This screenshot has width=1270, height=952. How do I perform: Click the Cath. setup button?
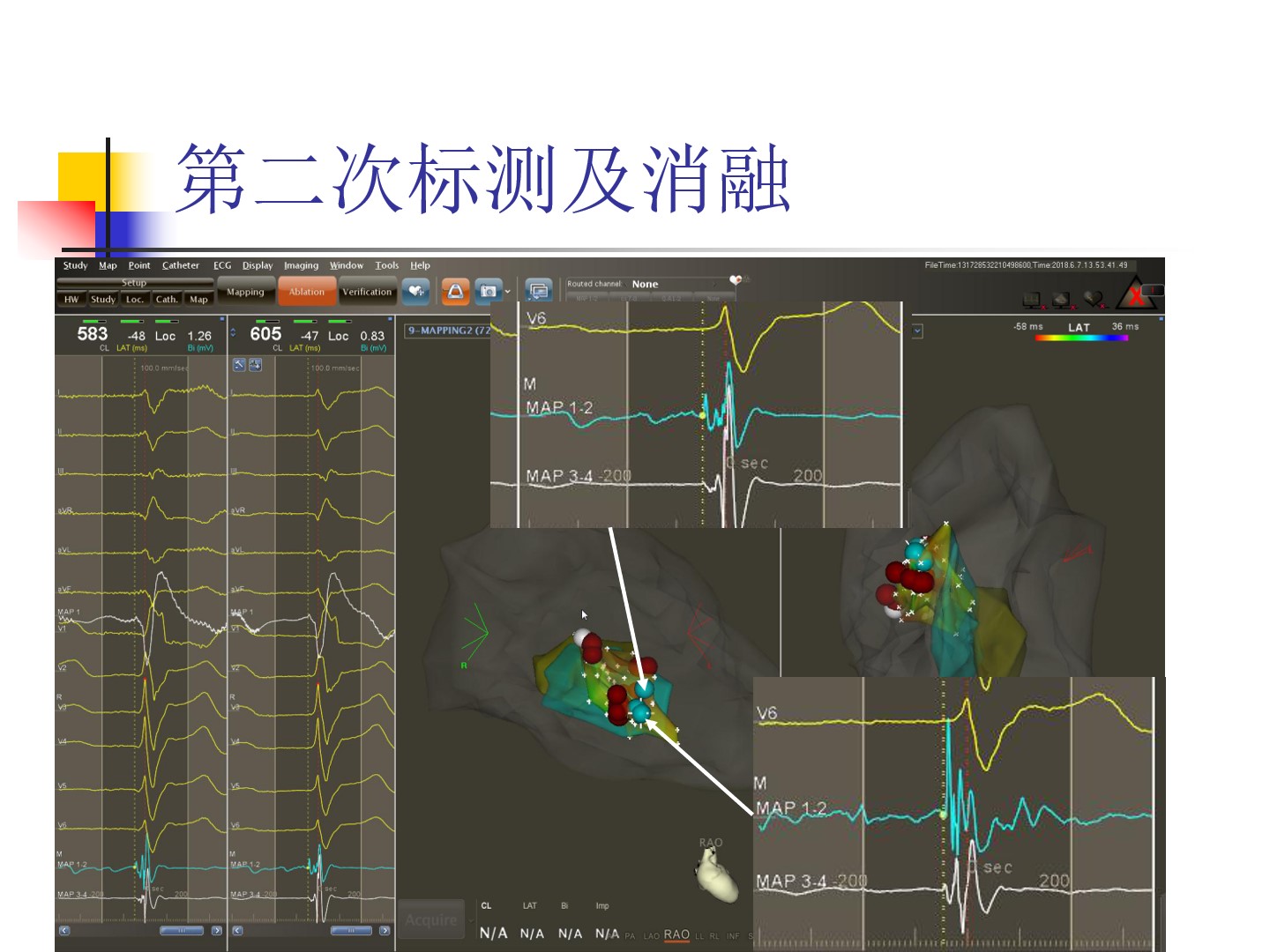click(167, 300)
